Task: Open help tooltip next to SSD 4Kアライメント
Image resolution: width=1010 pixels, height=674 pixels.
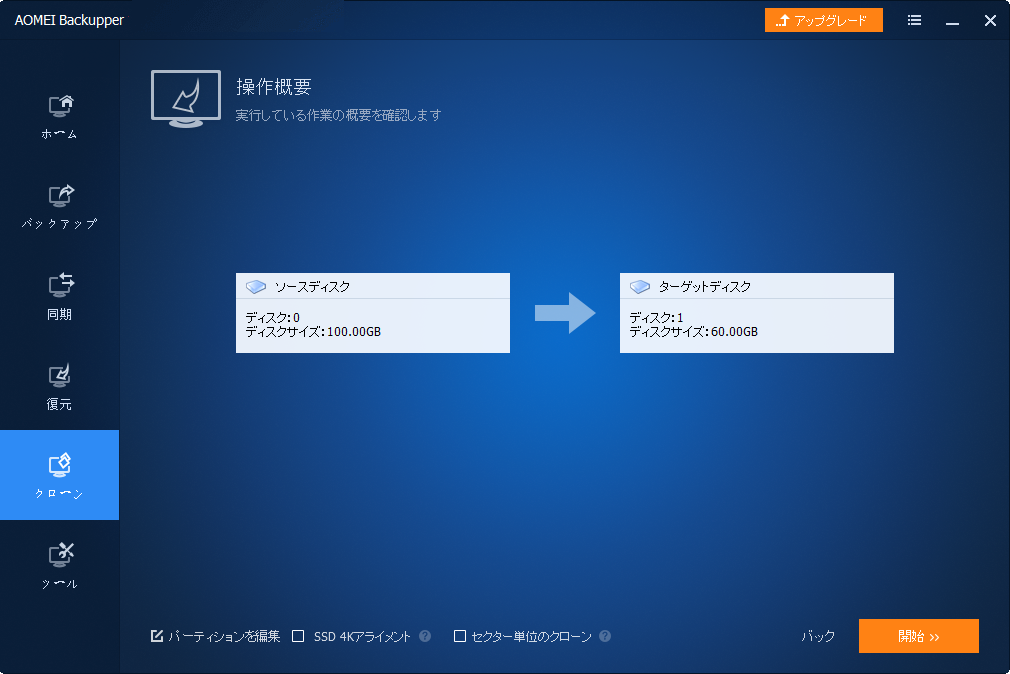Action: pos(424,636)
